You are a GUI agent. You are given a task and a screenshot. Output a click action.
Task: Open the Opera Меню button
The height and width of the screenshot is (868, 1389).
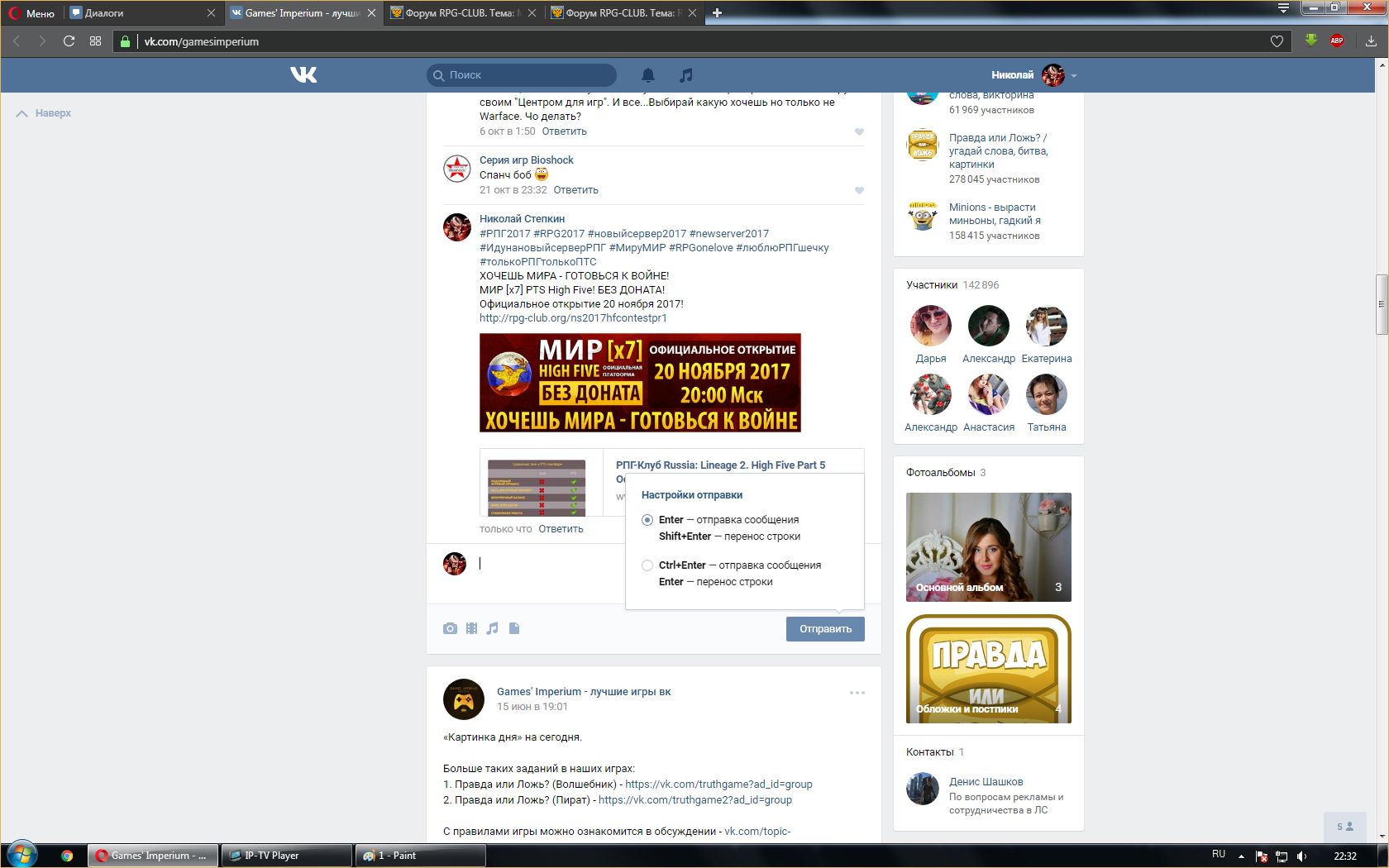(32, 13)
